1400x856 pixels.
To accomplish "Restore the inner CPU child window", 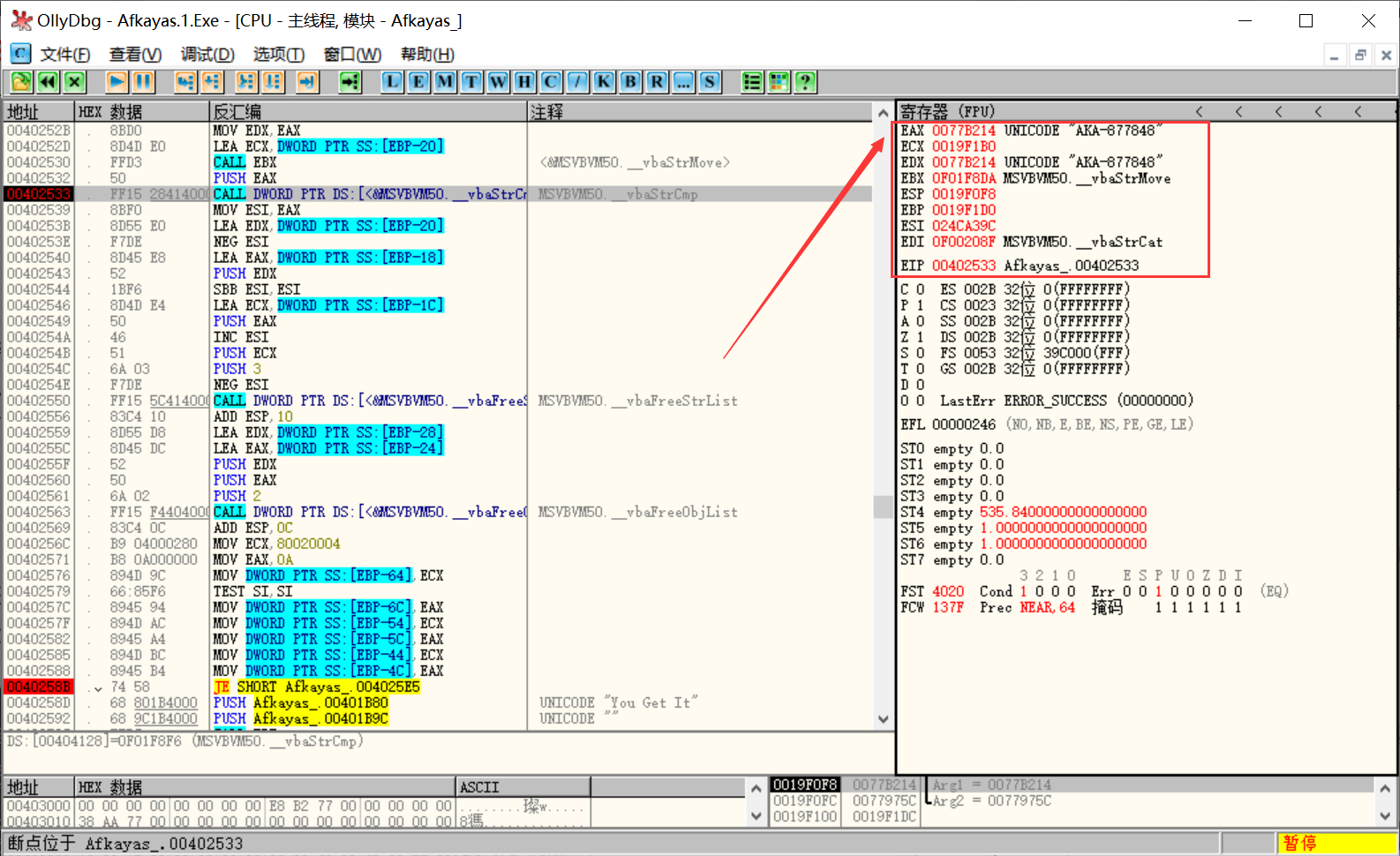I will click(1360, 55).
